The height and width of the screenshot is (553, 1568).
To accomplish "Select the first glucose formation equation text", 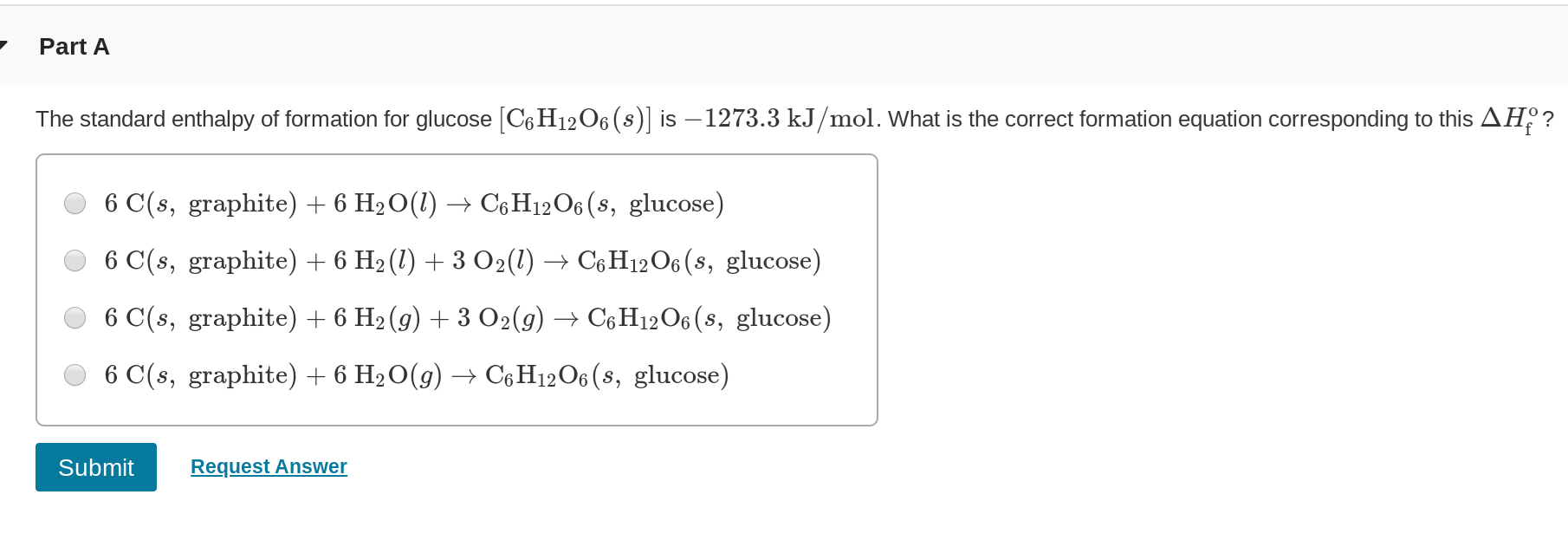I will coord(413,204).
